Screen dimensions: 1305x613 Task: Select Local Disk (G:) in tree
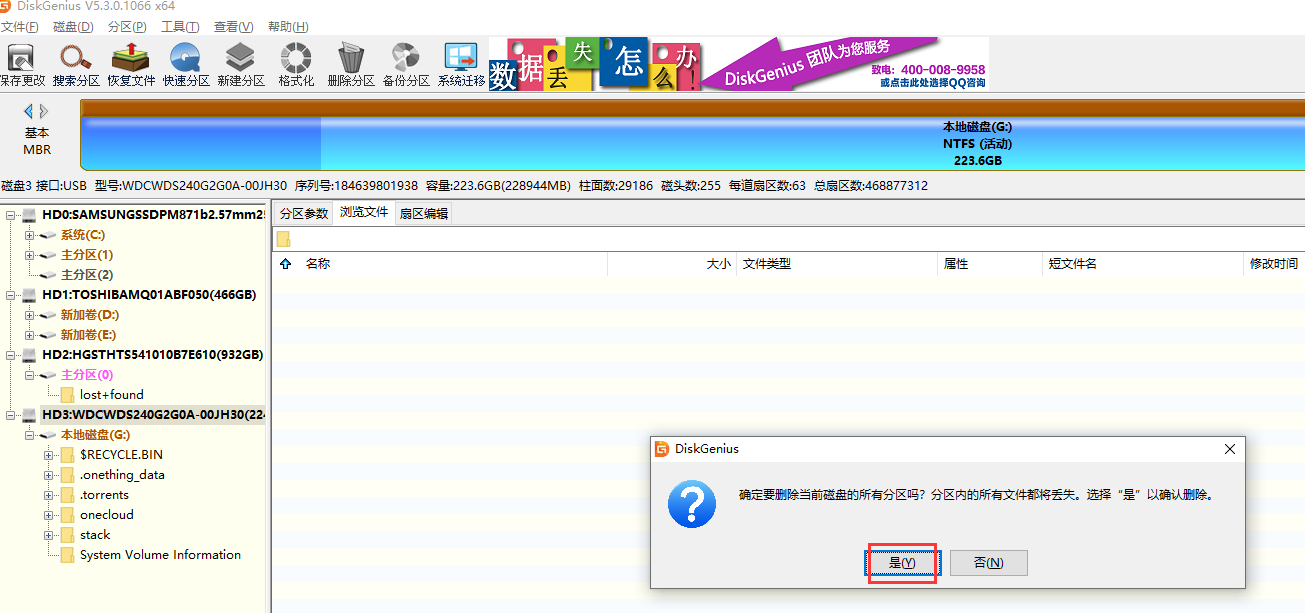(x=95, y=435)
